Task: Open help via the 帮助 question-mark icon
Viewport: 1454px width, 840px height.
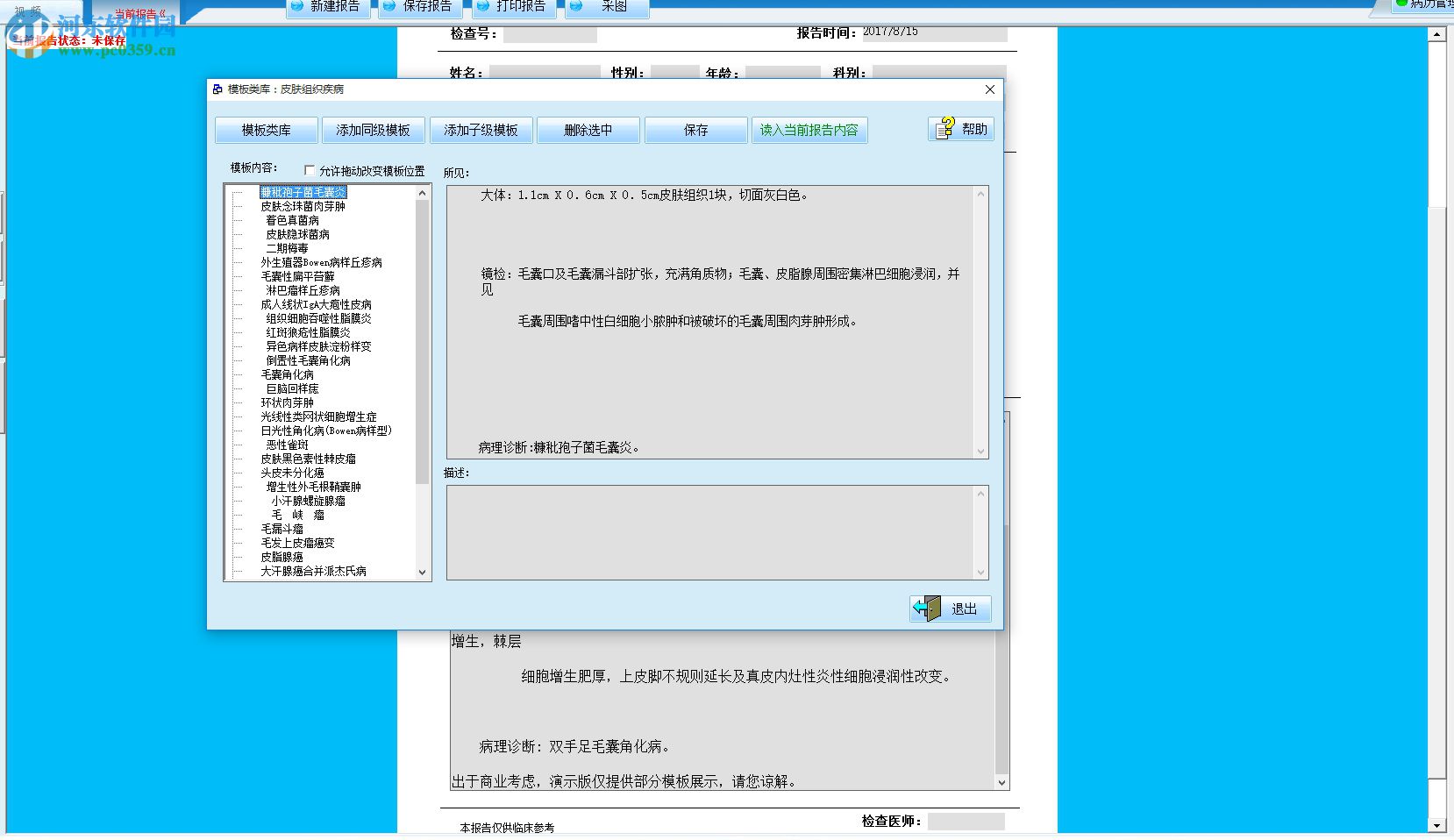Action: pyautogui.click(x=944, y=128)
